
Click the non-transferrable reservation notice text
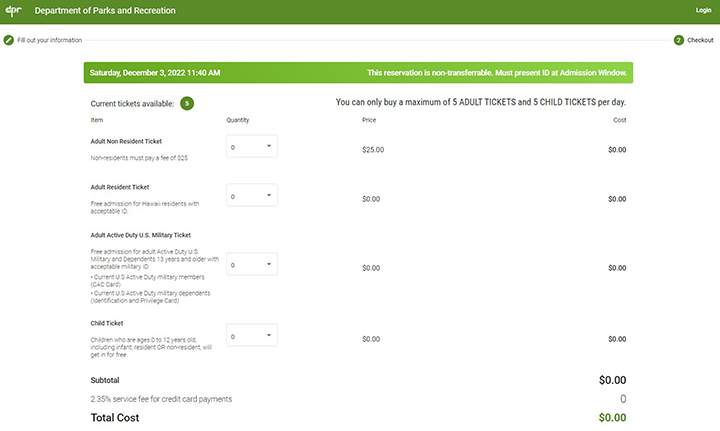pos(497,73)
